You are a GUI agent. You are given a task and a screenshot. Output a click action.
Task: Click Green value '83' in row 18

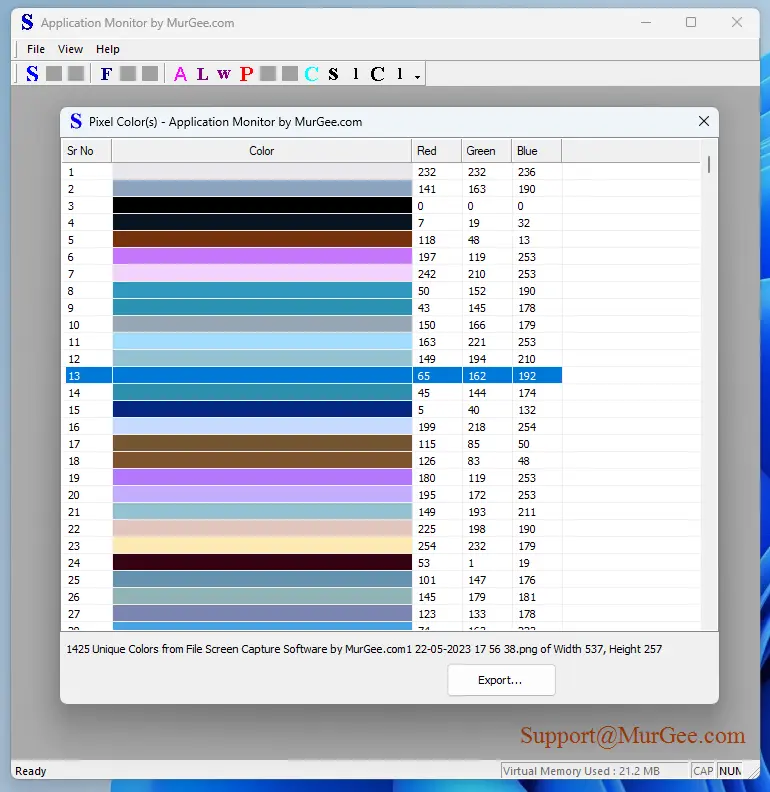coord(473,461)
